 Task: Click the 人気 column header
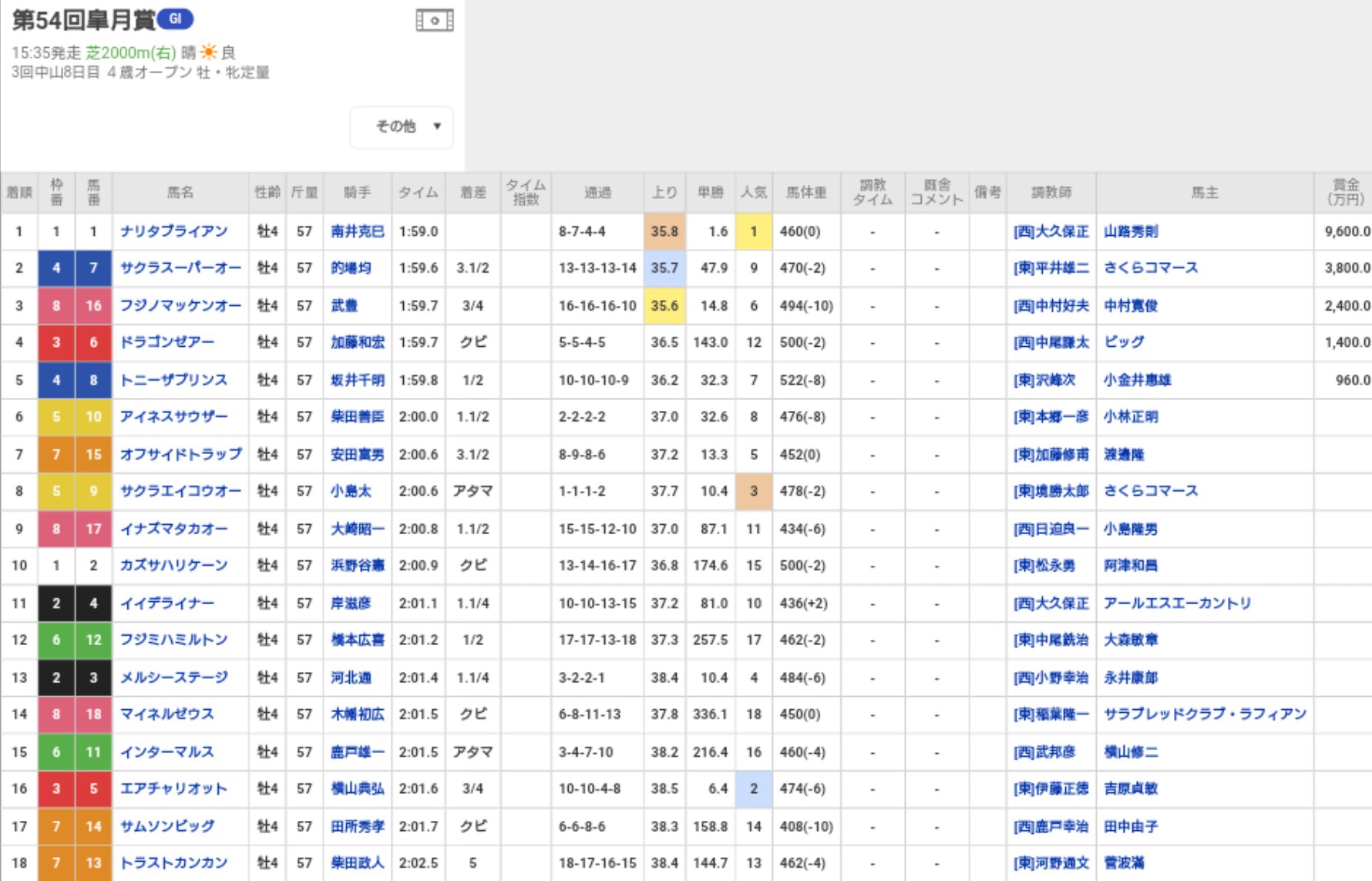point(753,193)
